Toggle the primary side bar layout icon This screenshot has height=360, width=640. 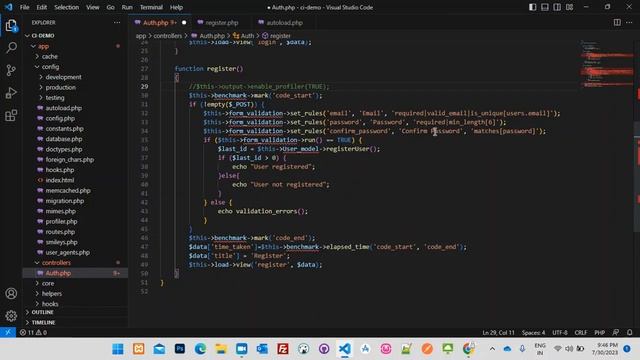532,7
